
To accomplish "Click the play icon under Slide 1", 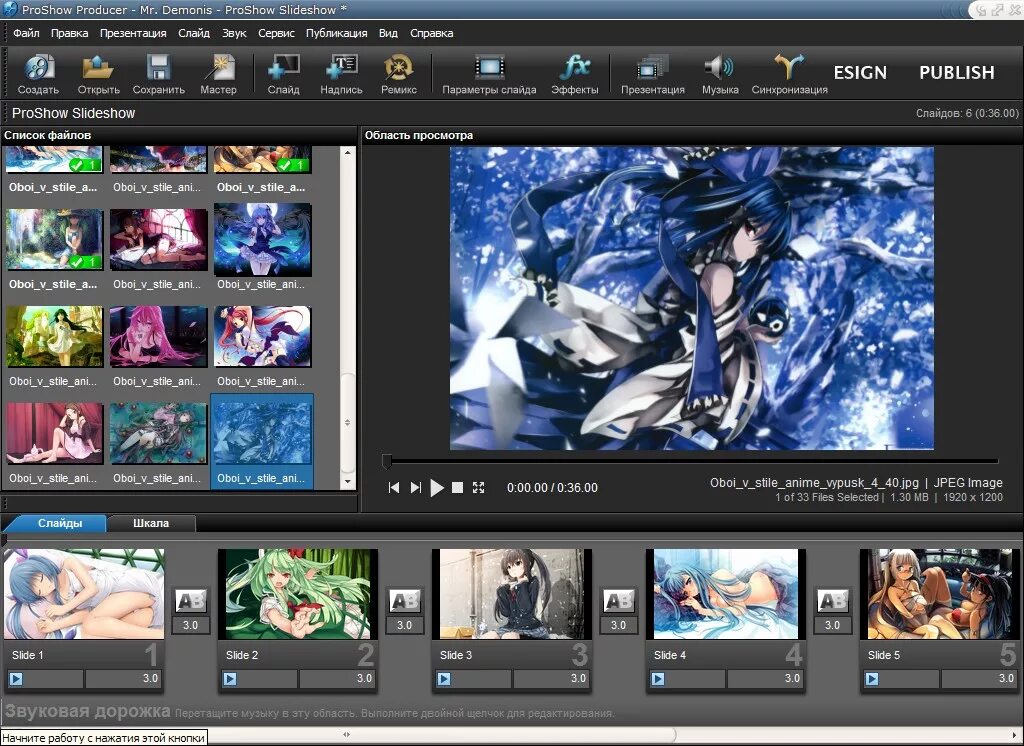I will (x=16, y=679).
